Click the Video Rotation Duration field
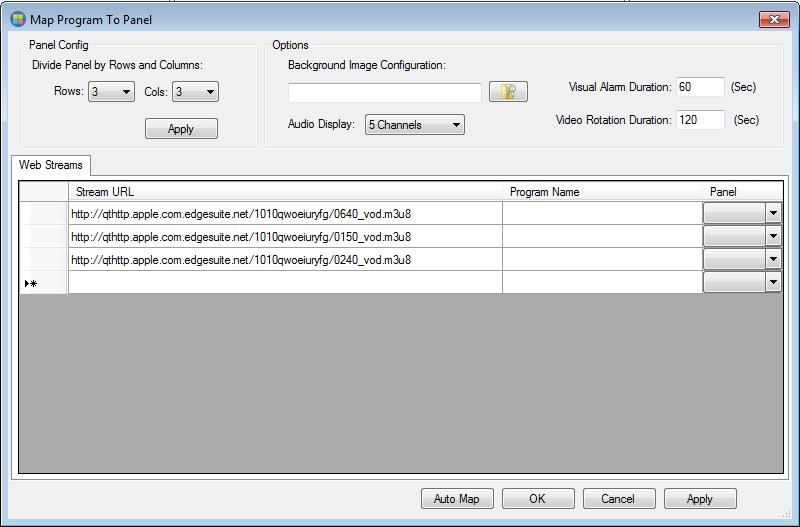The image size is (800, 527). click(700, 120)
